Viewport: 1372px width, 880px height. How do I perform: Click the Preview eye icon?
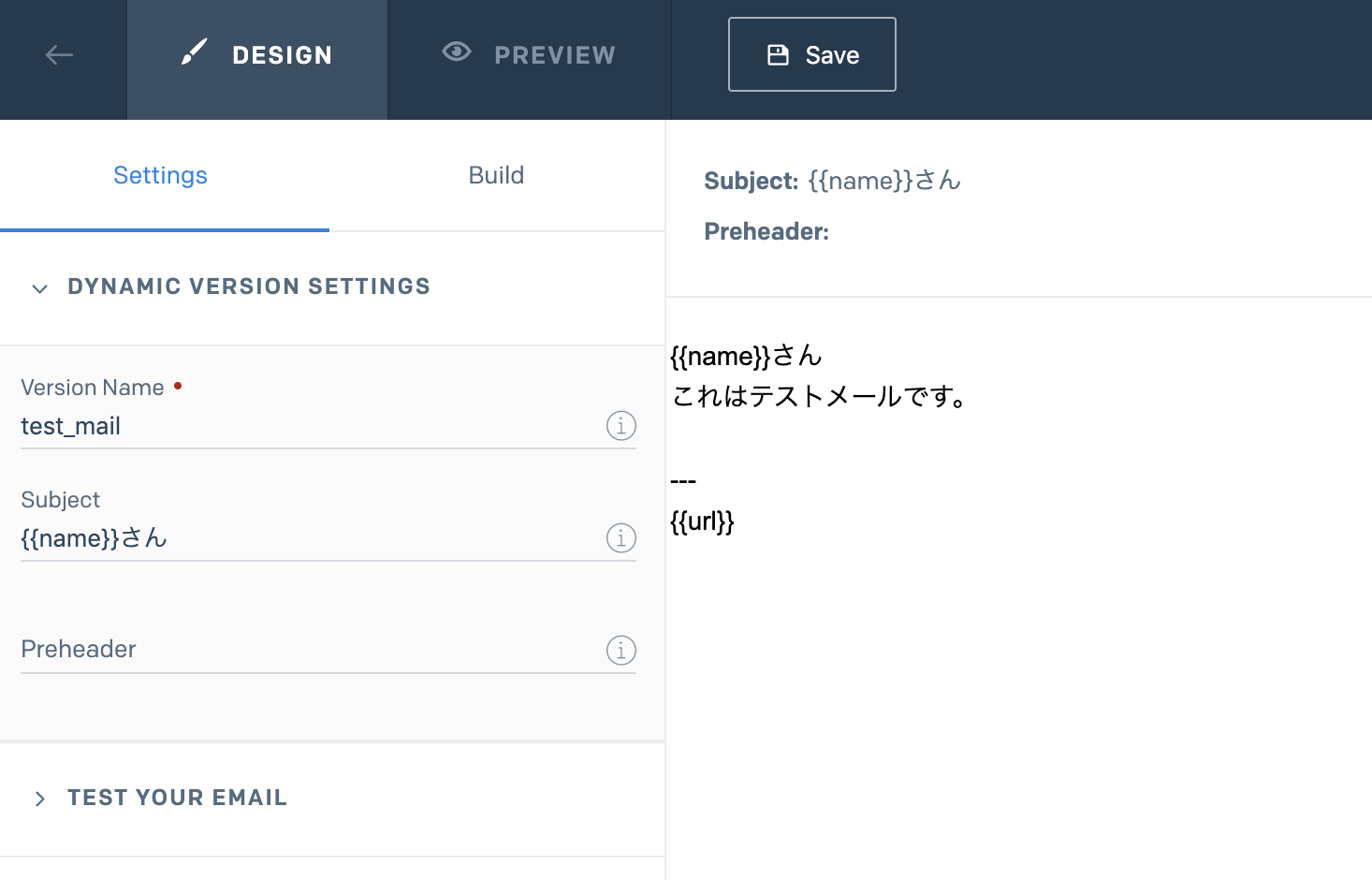(x=457, y=51)
